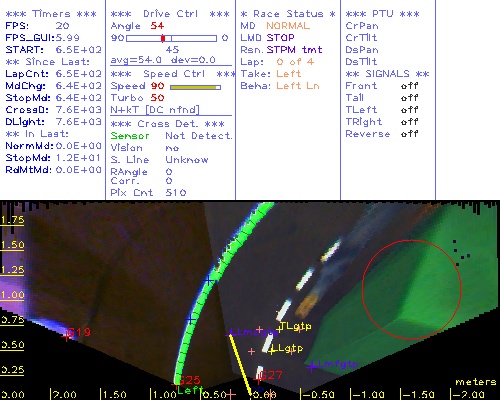Select the yellow Lgtp cross marker

coord(272,351)
